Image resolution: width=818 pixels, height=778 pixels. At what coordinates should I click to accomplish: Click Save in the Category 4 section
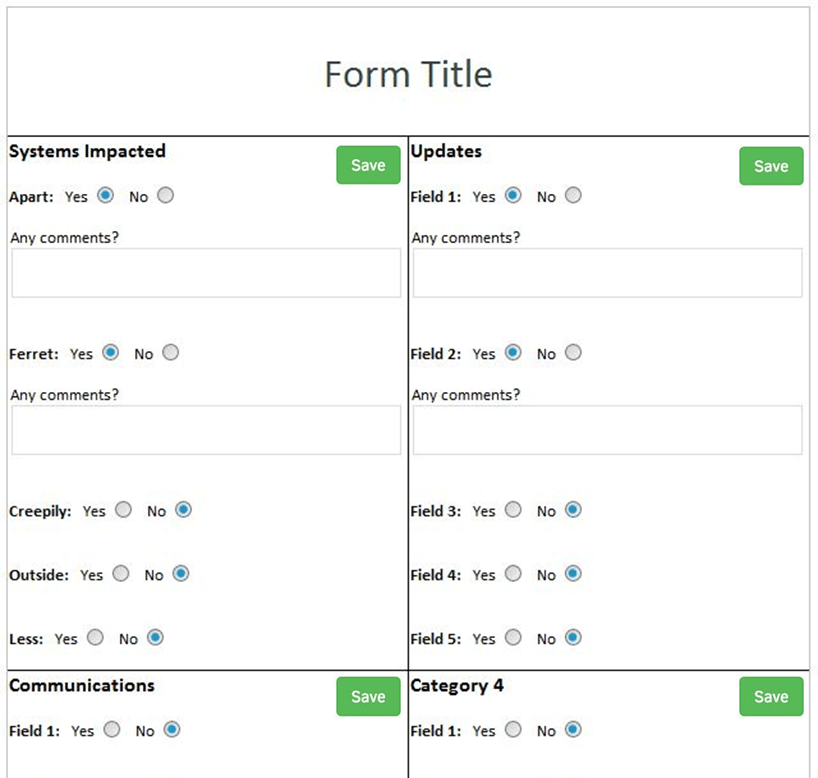tap(770, 696)
